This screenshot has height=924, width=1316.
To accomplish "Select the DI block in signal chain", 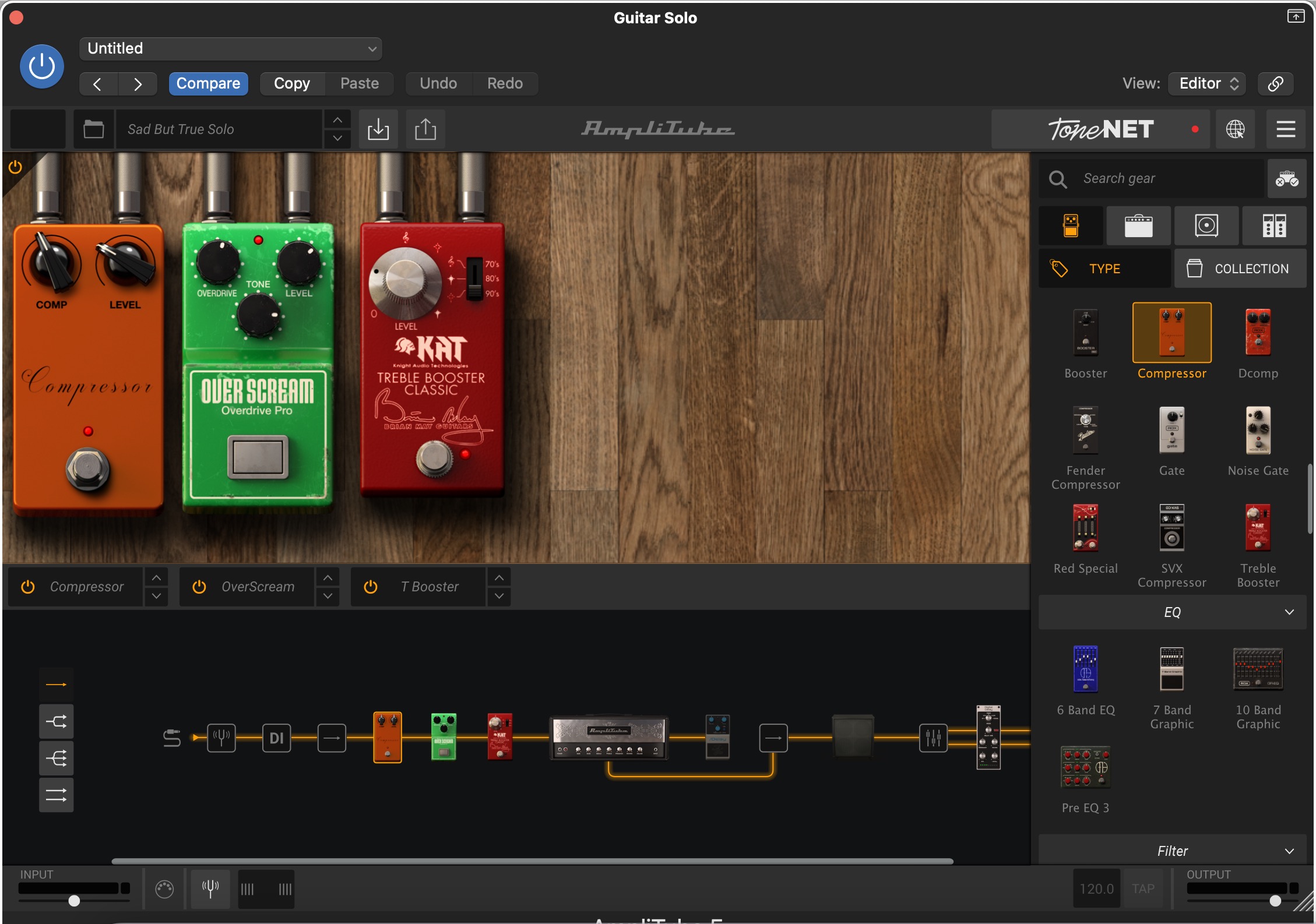I will [x=276, y=738].
